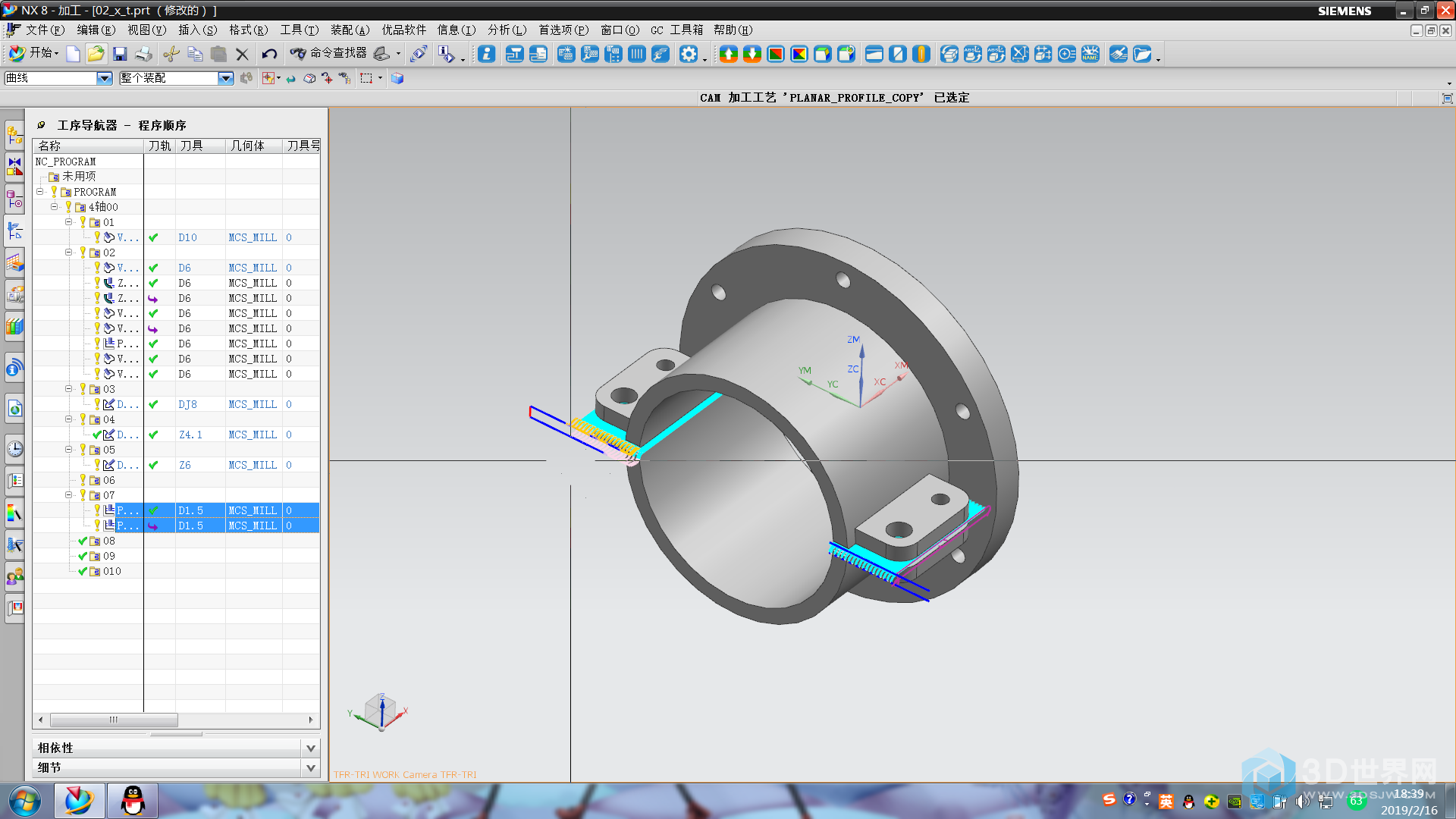Screen dimensions: 1456x819
Task: Click the New file icon
Action: click(73, 54)
